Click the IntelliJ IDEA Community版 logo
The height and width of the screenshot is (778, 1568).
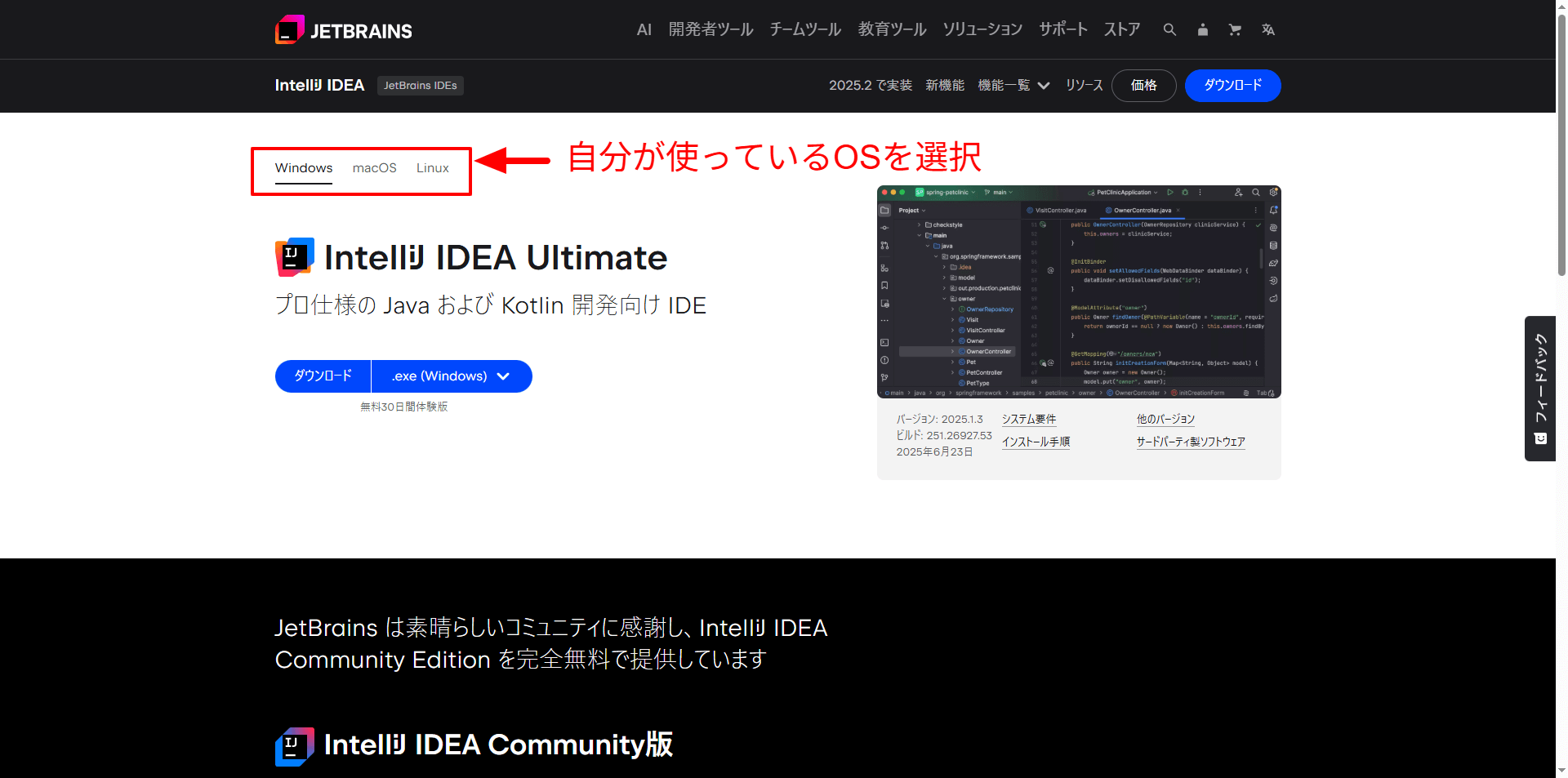point(294,745)
